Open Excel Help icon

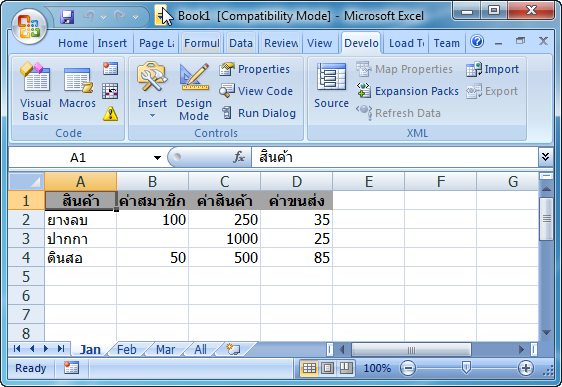tap(477, 42)
